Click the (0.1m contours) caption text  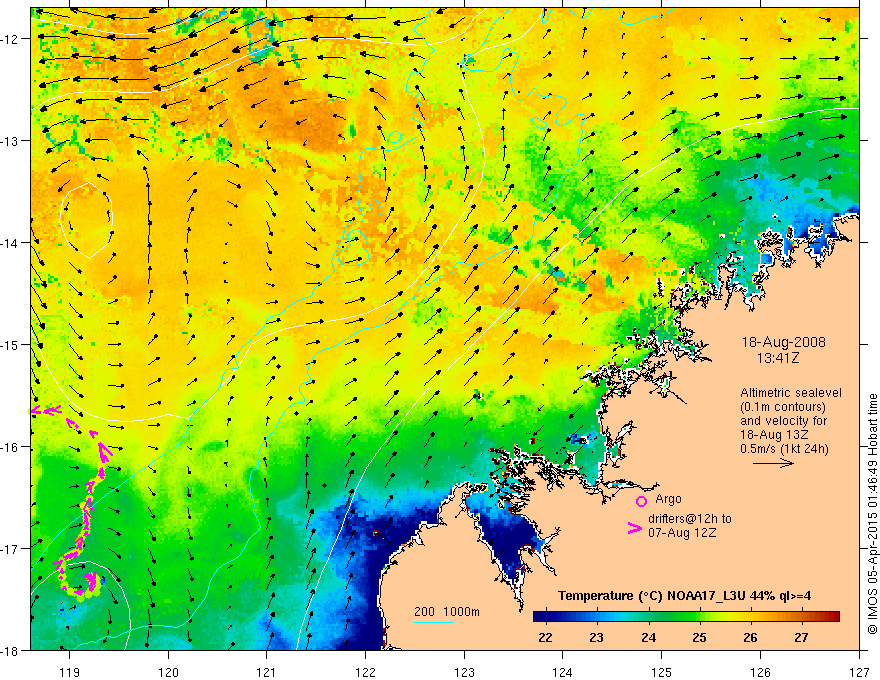point(783,407)
